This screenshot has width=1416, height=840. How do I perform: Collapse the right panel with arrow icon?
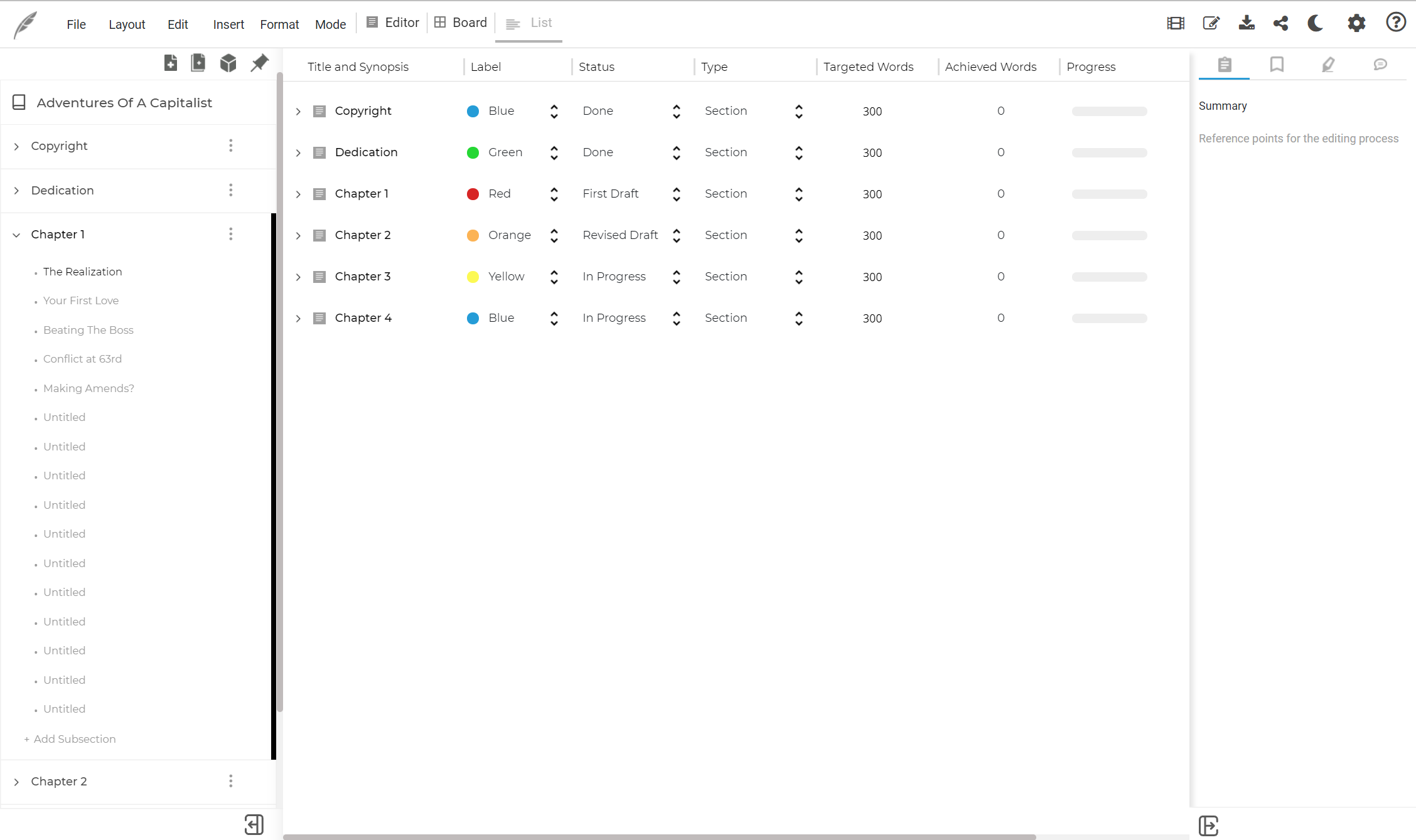point(1209,826)
